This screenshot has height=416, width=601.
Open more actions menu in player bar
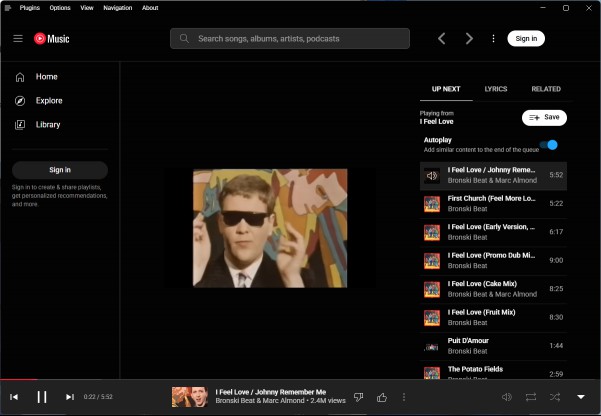point(404,397)
